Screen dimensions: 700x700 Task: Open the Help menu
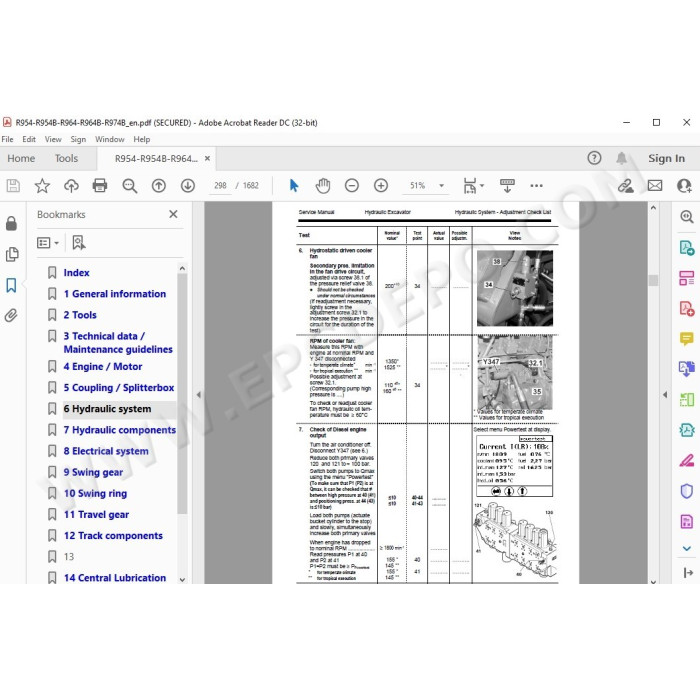tap(142, 139)
